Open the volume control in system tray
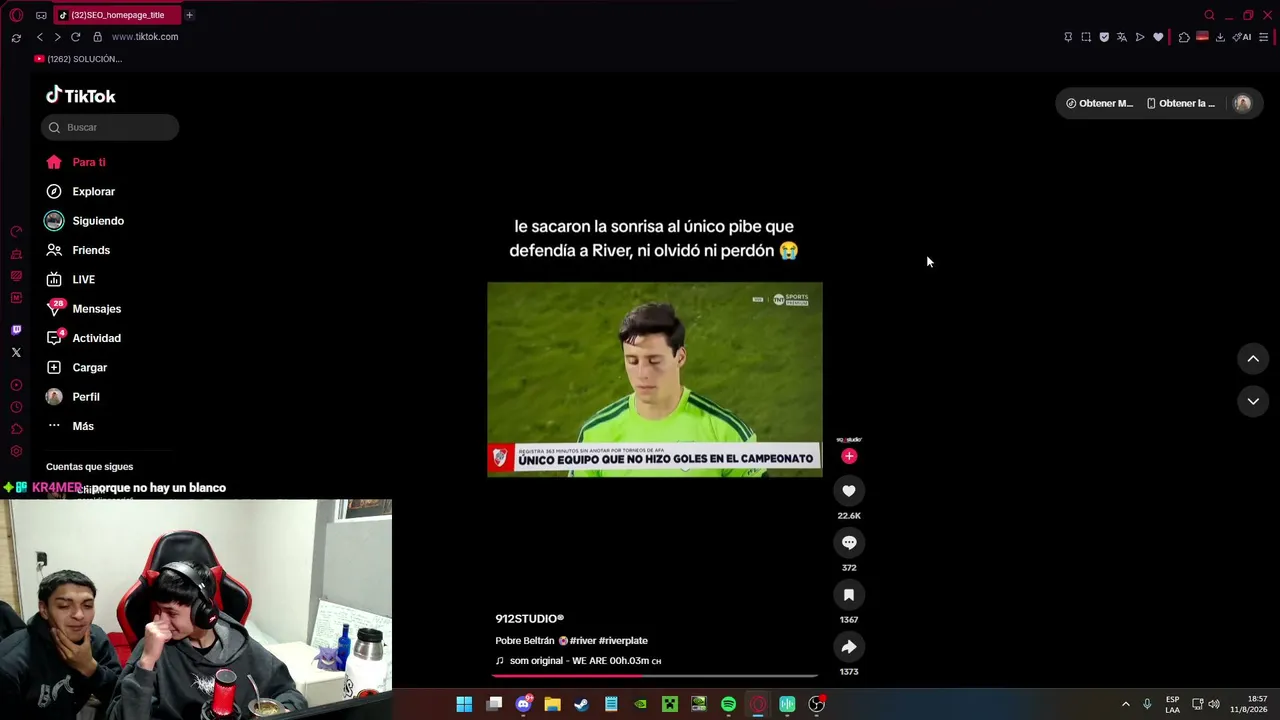The height and width of the screenshot is (720, 1280). (1214, 704)
